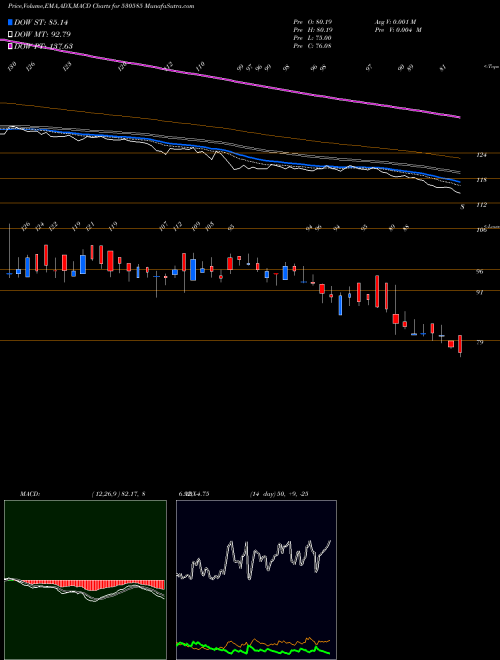500x660 pixels.
Task: Click the tall red candle above 91
Action: pyautogui.click(x=377, y=291)
